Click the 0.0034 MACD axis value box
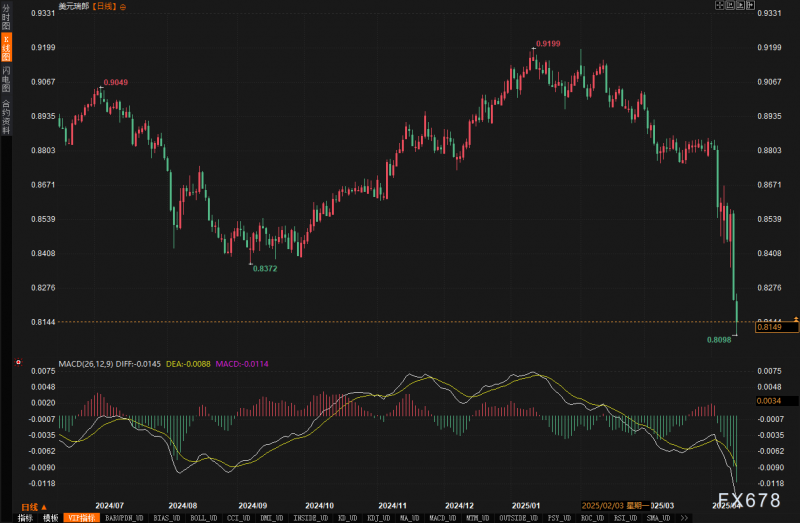This screenshot has height=523, width=800. click(777, 401)
